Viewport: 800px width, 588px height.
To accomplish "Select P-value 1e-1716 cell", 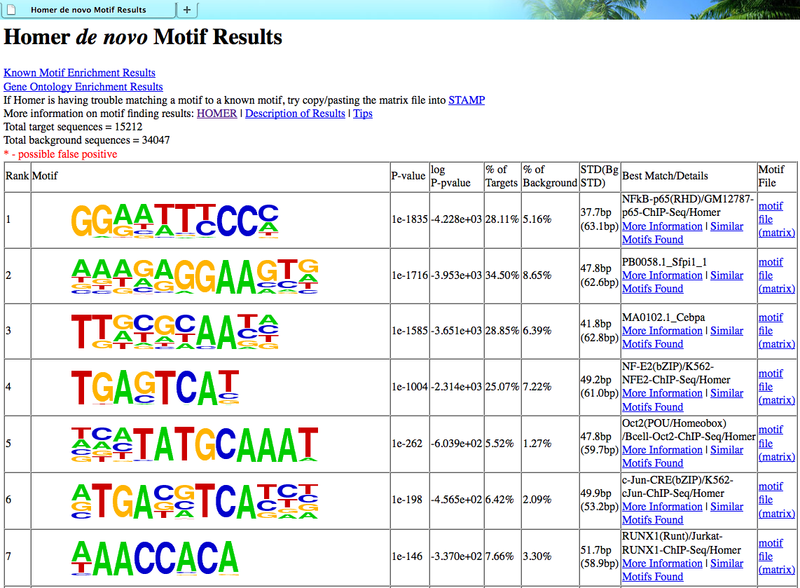I will pyautogui.click(x=410, y=276).
